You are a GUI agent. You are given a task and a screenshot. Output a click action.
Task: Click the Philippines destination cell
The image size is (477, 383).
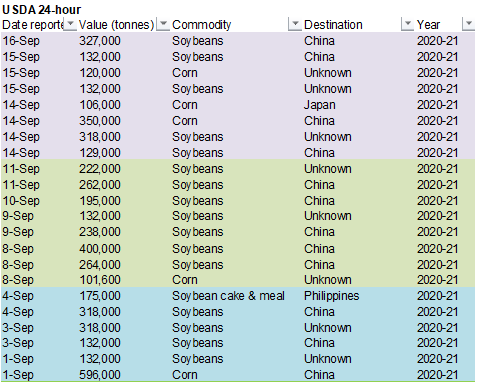(331, 296)
